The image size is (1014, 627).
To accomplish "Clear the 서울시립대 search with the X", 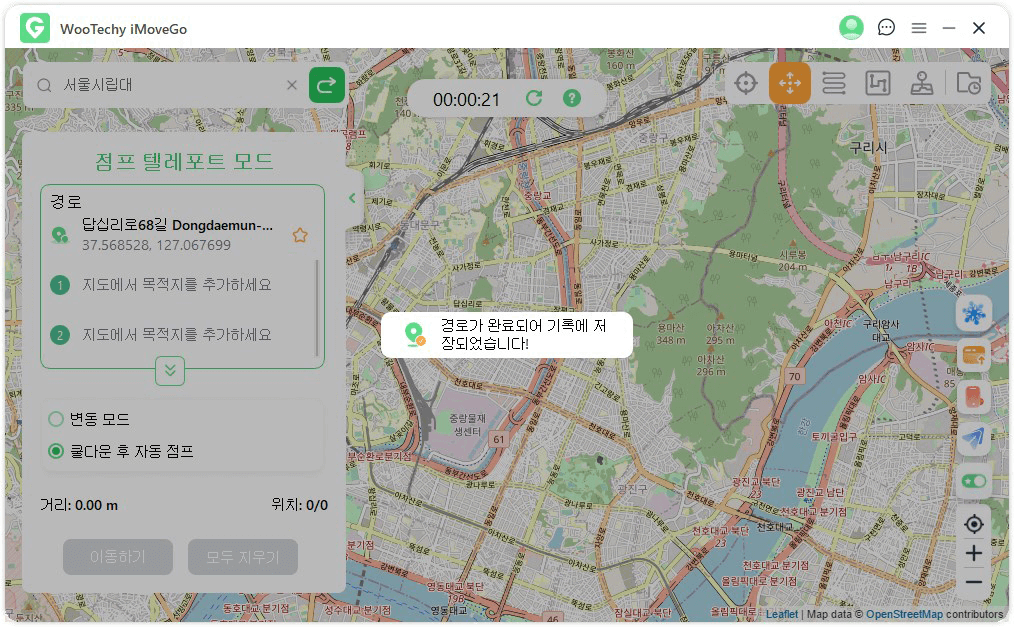I will [291, 85].
